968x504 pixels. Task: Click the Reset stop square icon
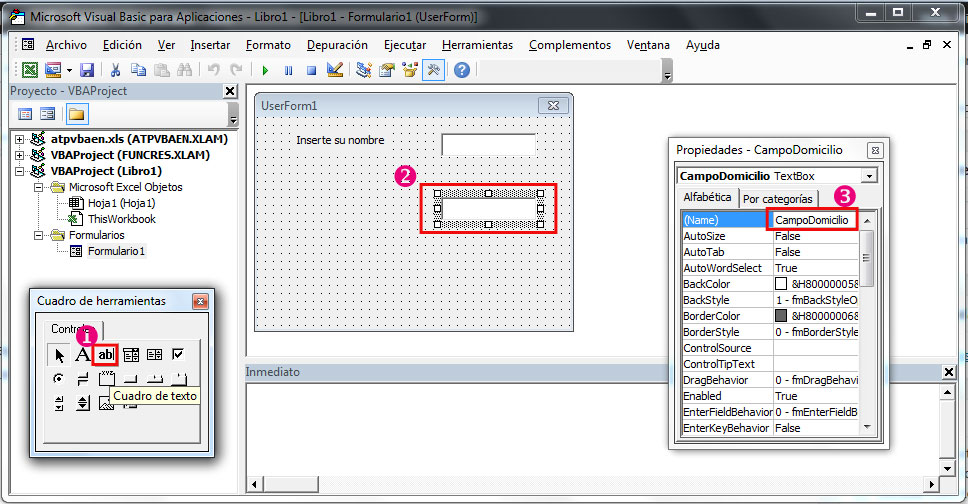click(312, 70)
